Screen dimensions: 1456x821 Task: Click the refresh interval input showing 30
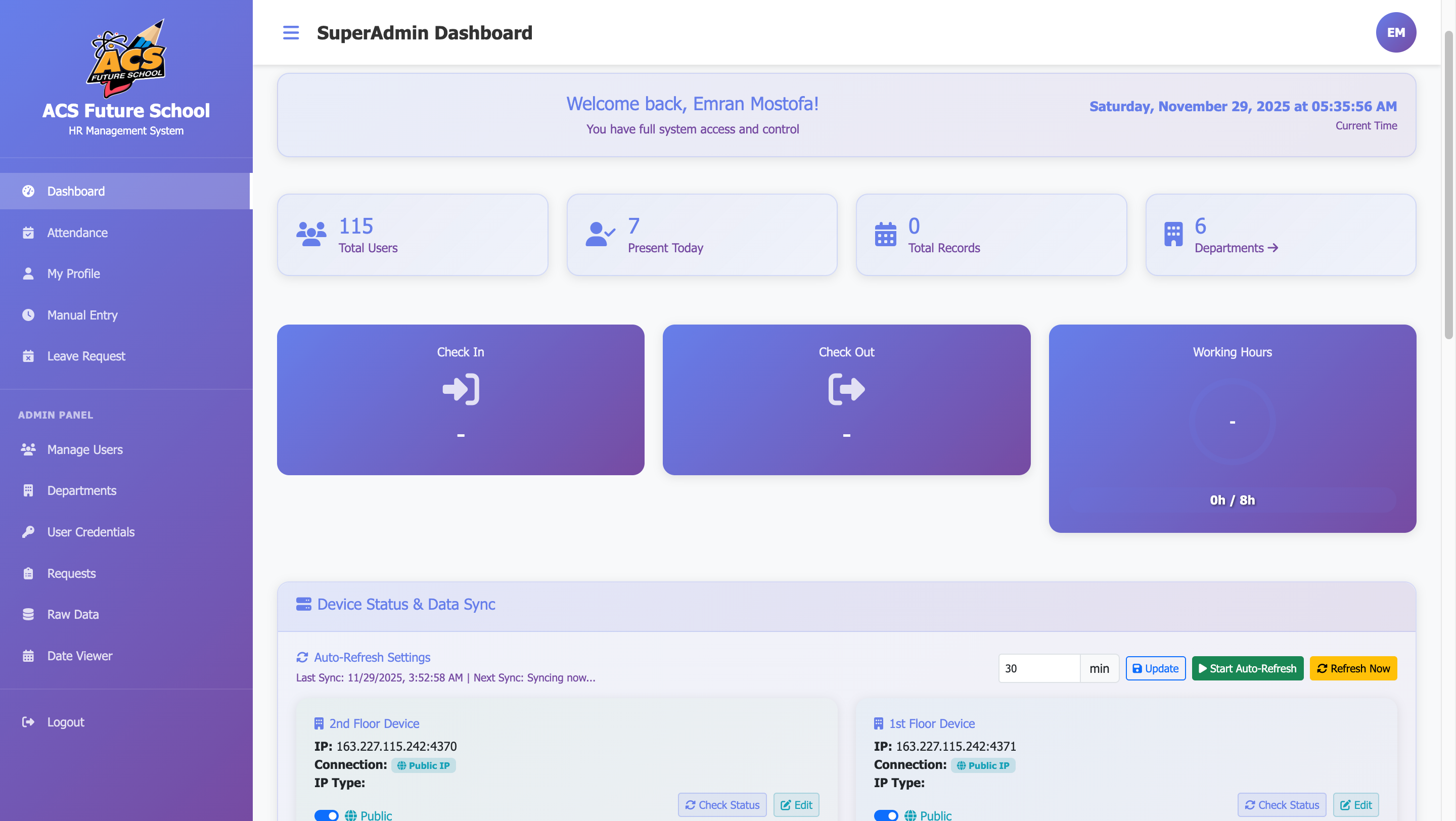1039,668
